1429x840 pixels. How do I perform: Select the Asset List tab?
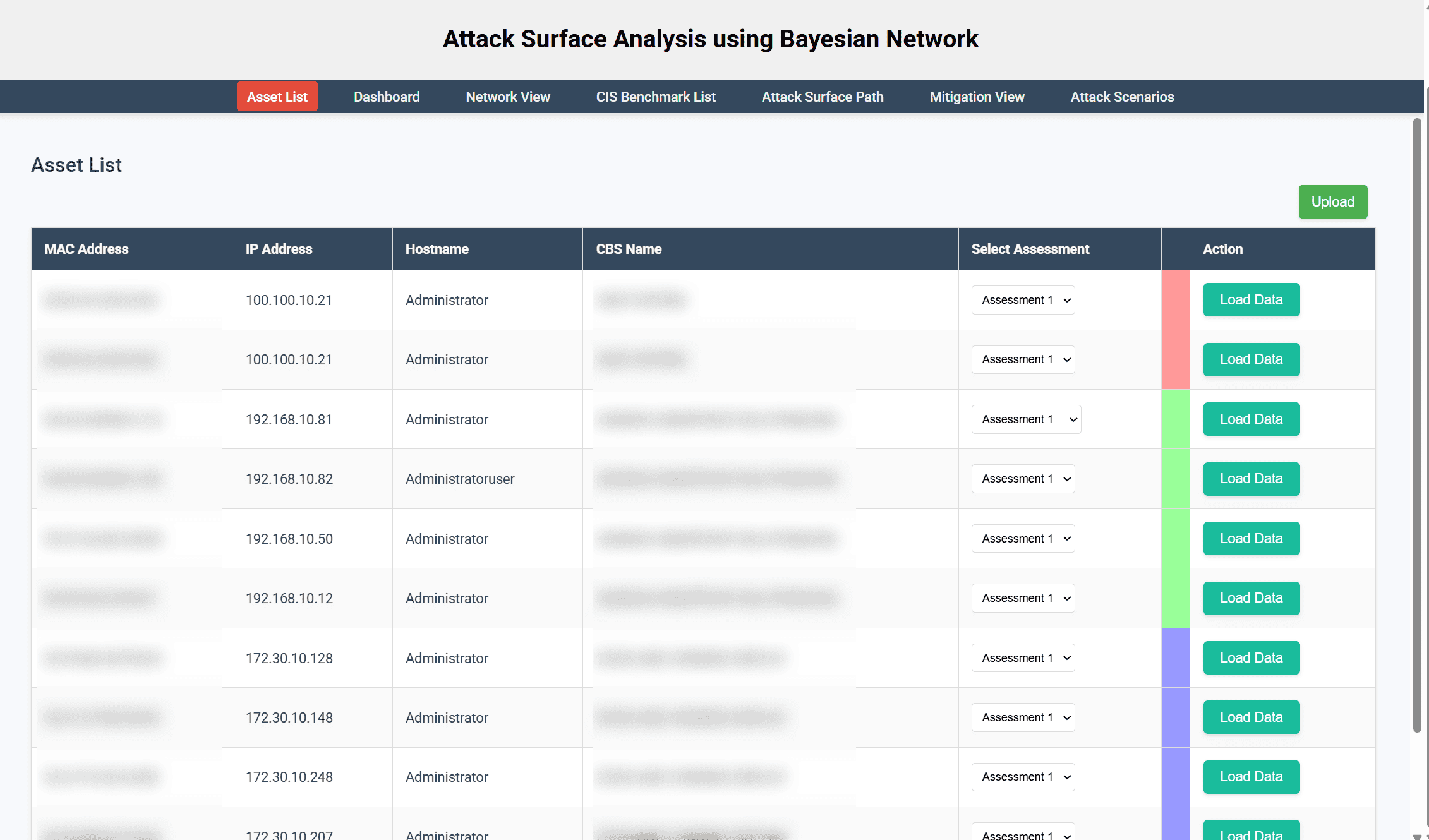pyautogui.click(x=277, y=97)
